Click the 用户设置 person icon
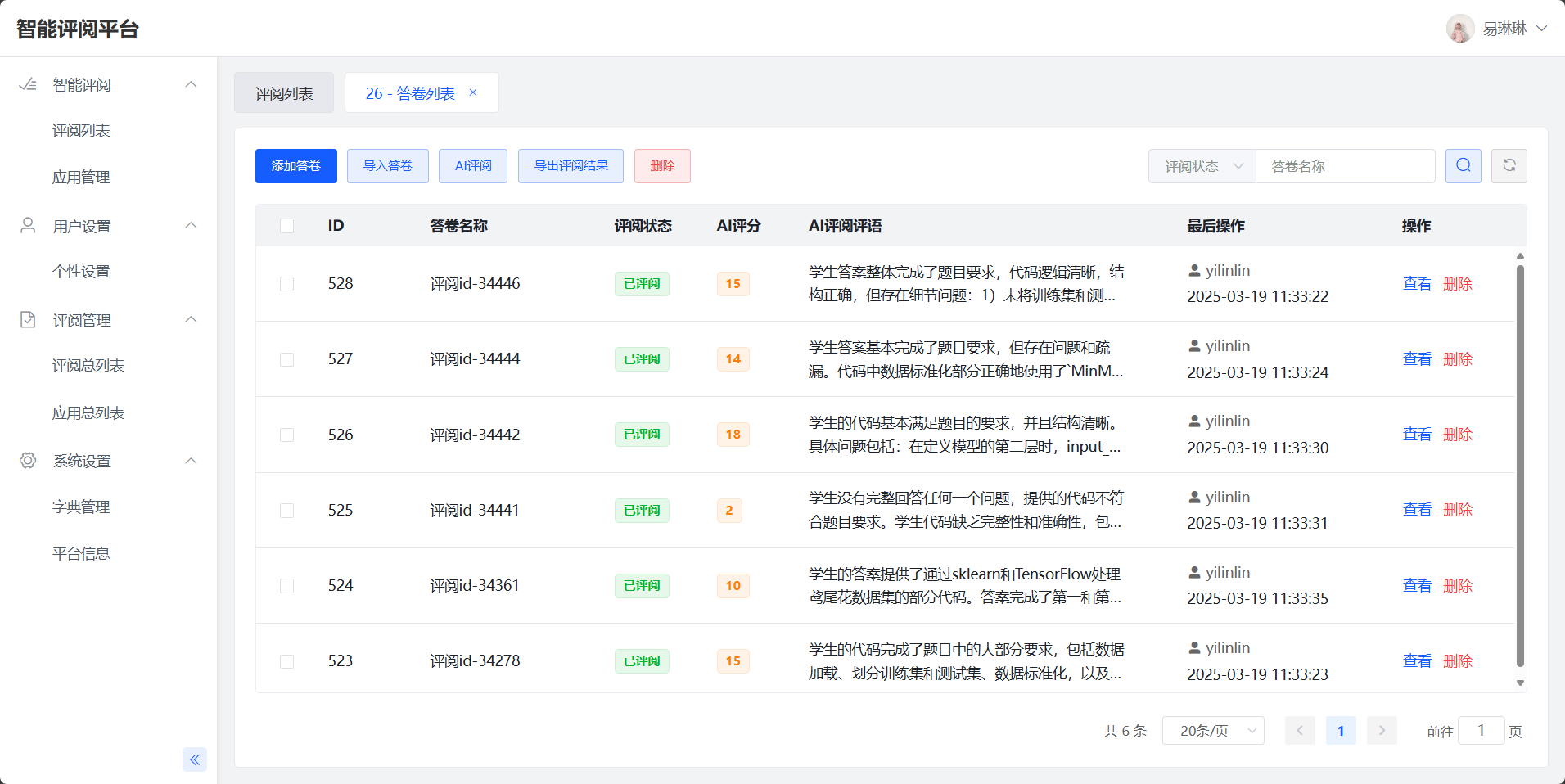 click(x=28, y=226)
